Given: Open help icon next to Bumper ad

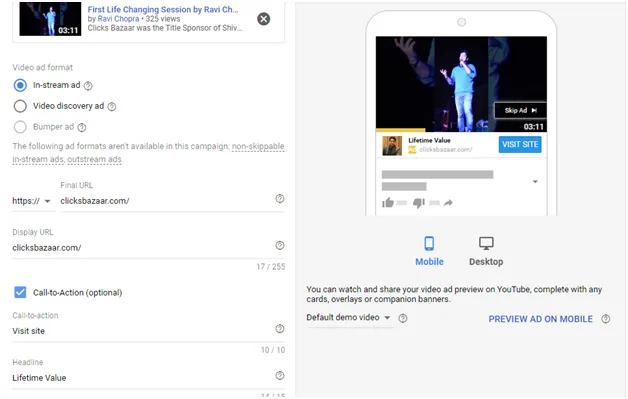Looking at the screenshot, I should coord(82,127).
